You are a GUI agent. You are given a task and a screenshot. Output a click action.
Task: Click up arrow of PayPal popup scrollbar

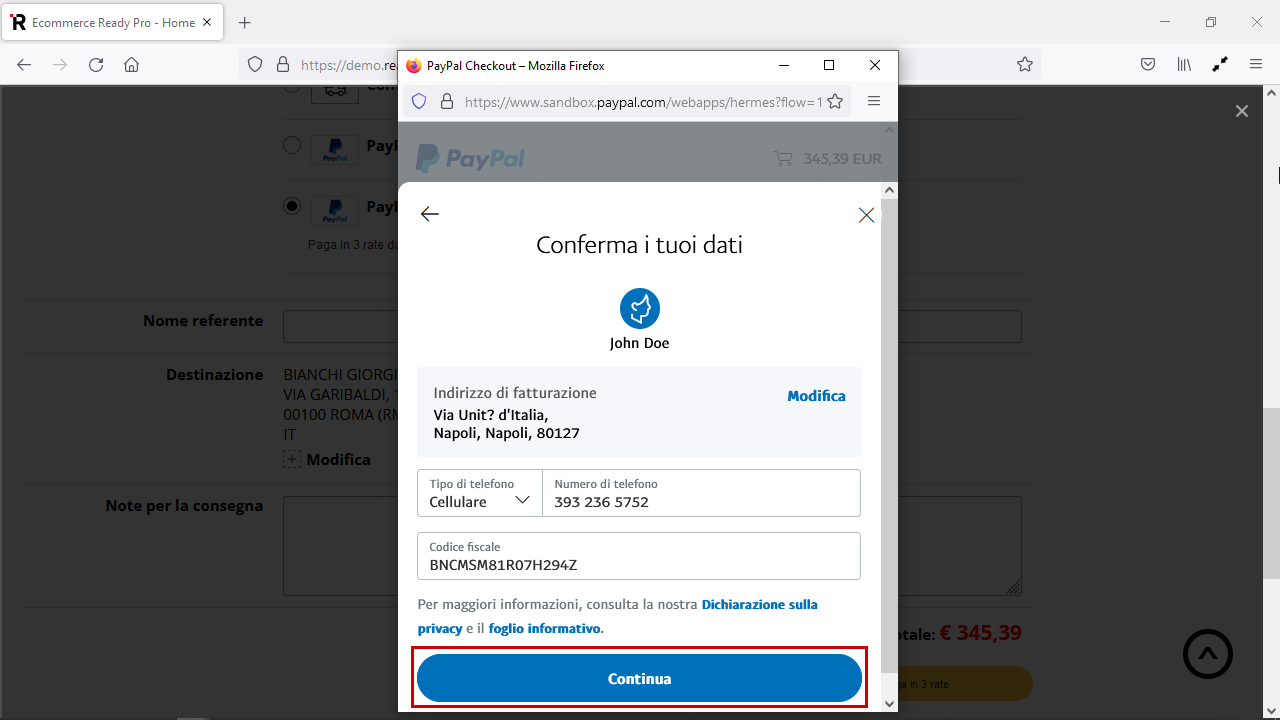pos(890,190)
